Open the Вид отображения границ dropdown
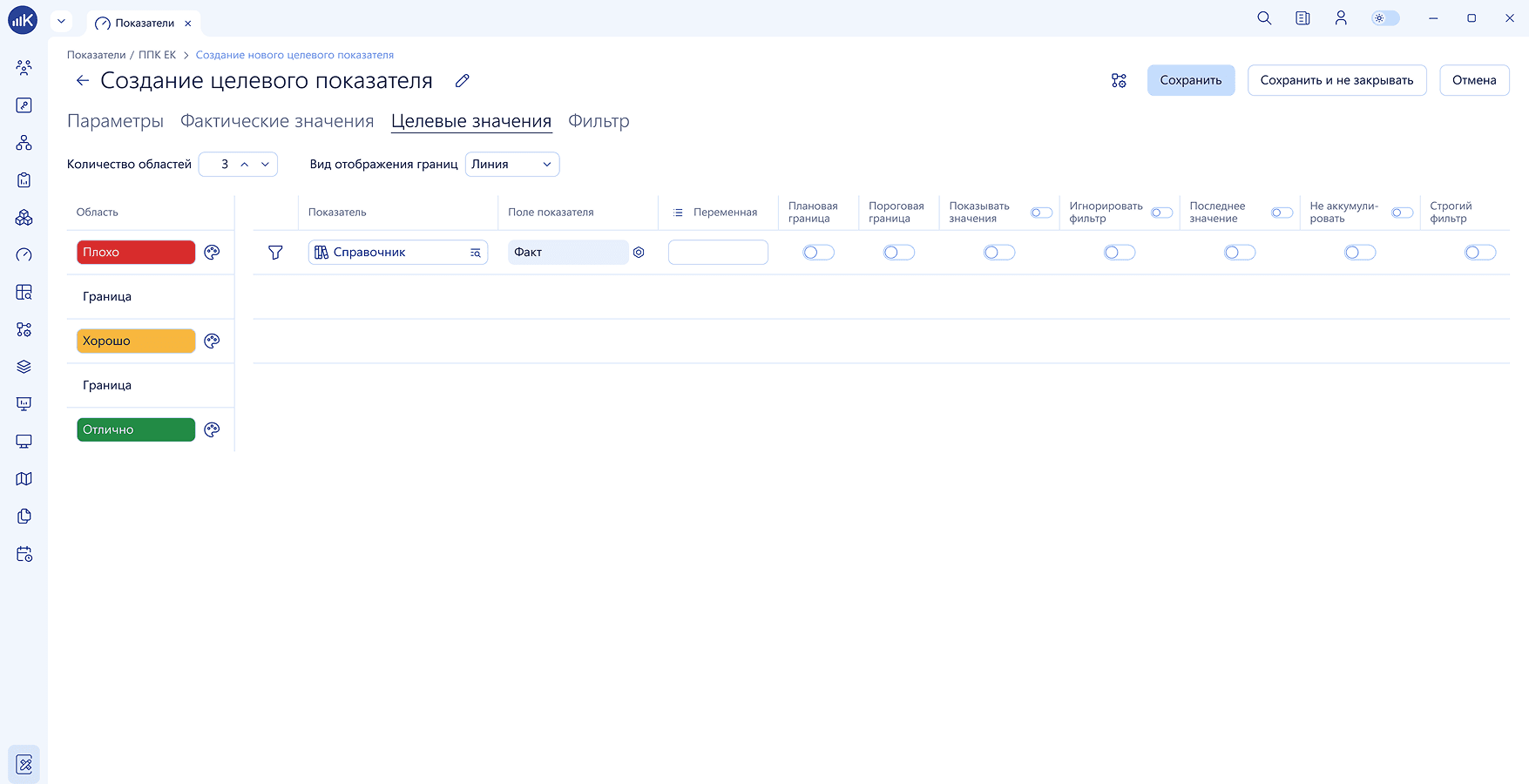Viewport: 1529px width, 784px height. point(512,165)
